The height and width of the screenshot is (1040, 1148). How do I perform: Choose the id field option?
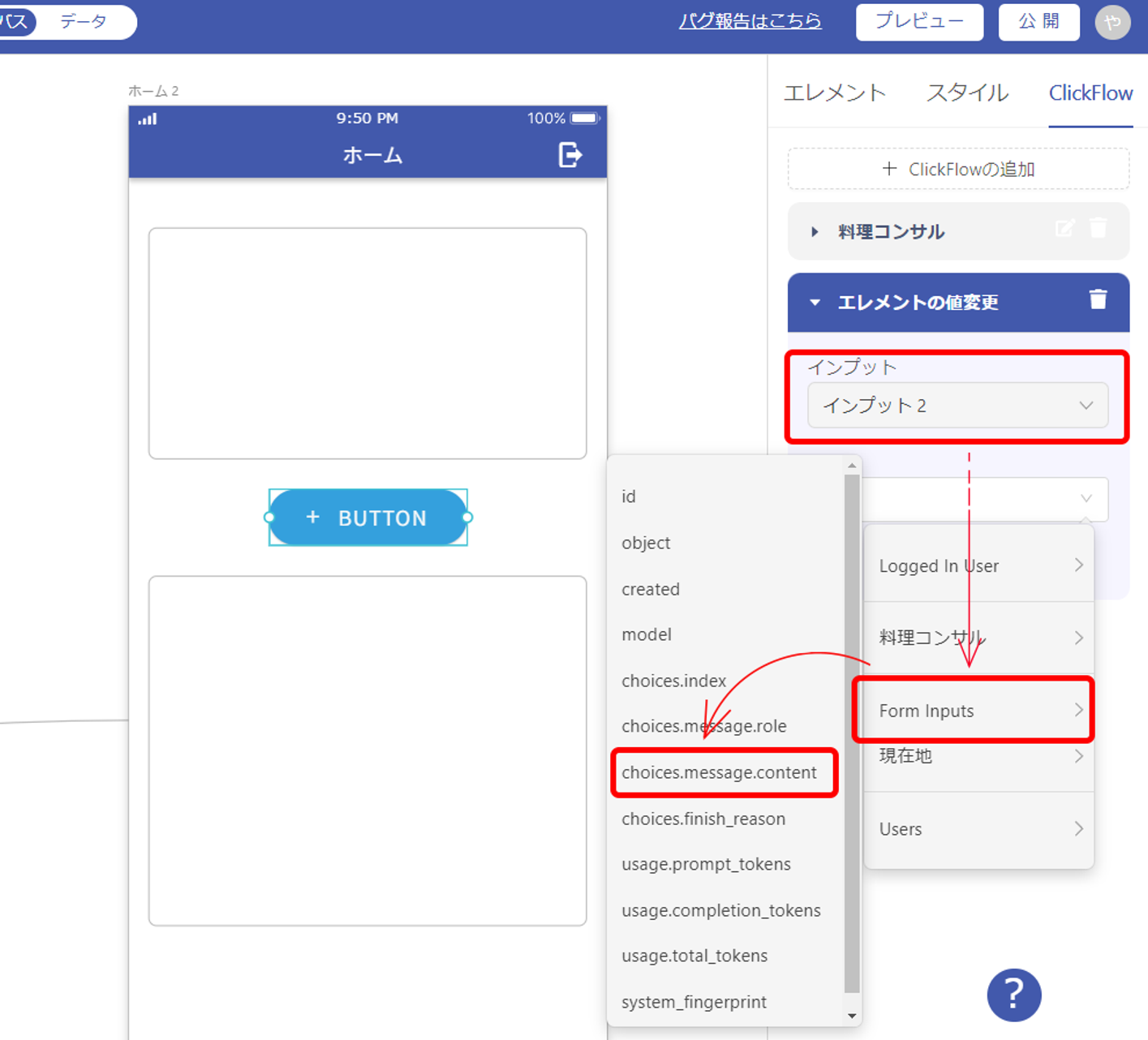(629, 496)
